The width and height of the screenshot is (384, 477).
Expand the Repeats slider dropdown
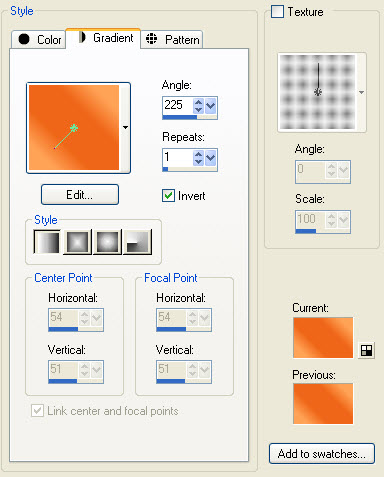211,158
